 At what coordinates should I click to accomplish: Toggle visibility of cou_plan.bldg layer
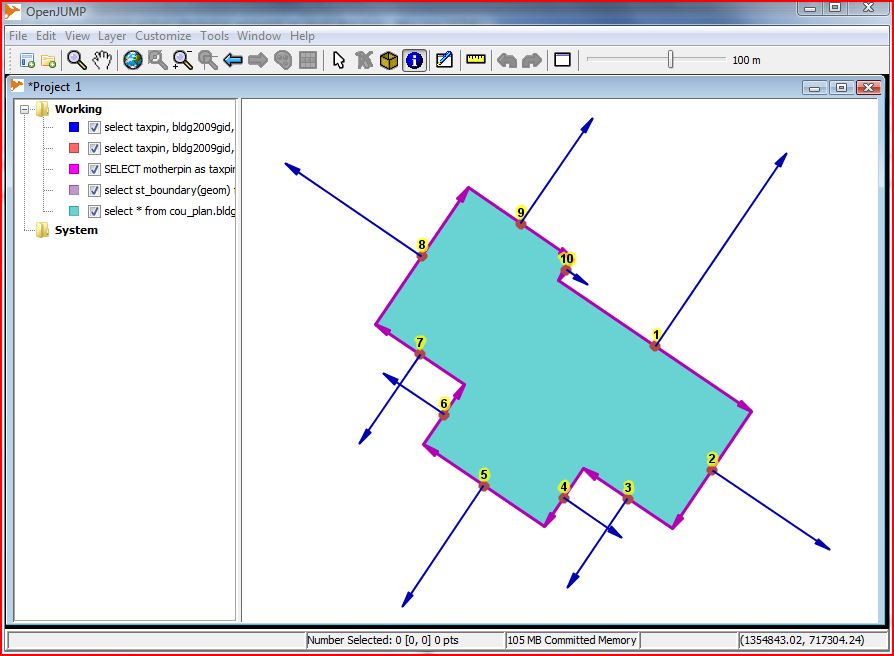(94, 212)
